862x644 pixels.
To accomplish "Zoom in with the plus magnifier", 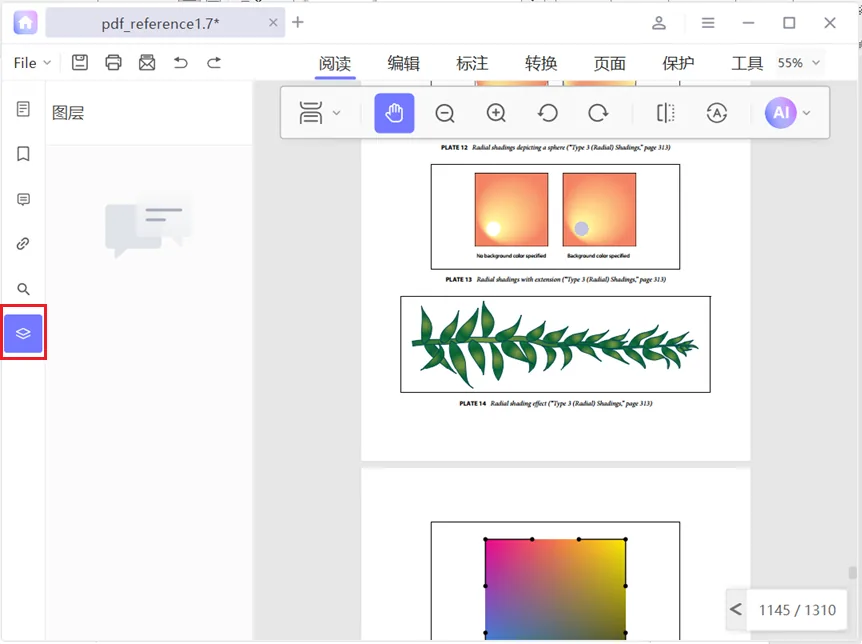I will point(496,113).
